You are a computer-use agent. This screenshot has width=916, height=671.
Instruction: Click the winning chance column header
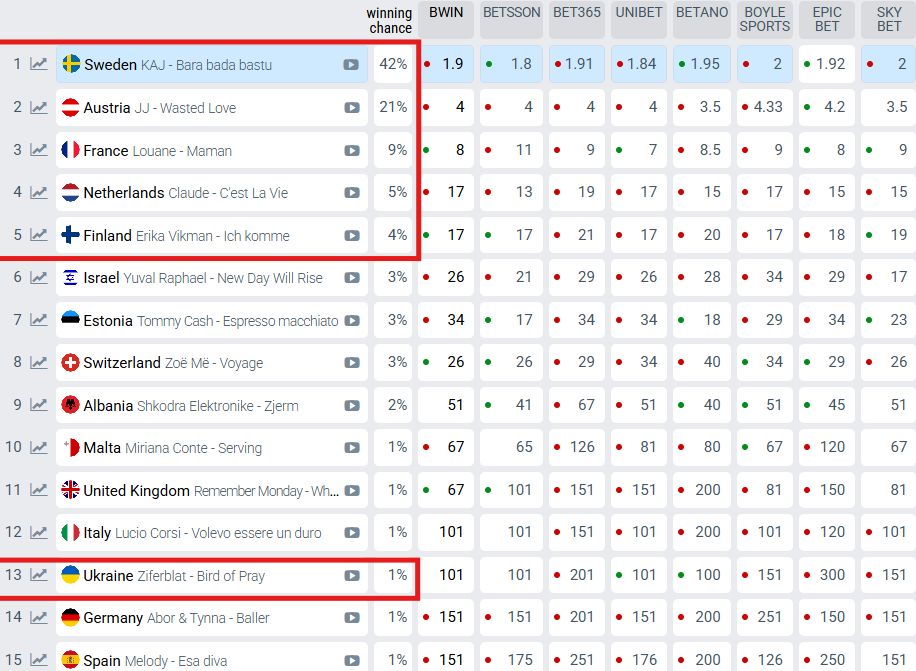389,20
